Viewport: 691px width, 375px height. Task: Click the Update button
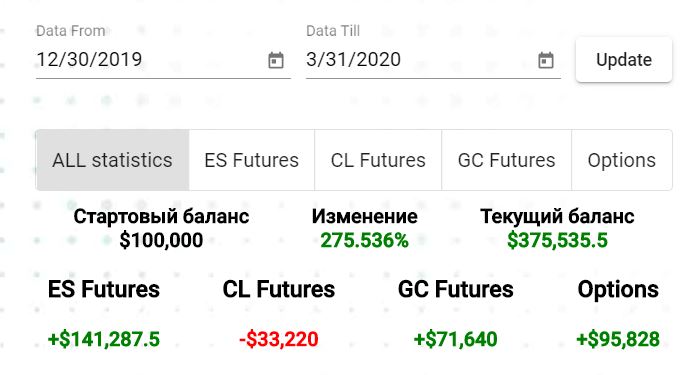pyautogui.click(x=624, y=59)
